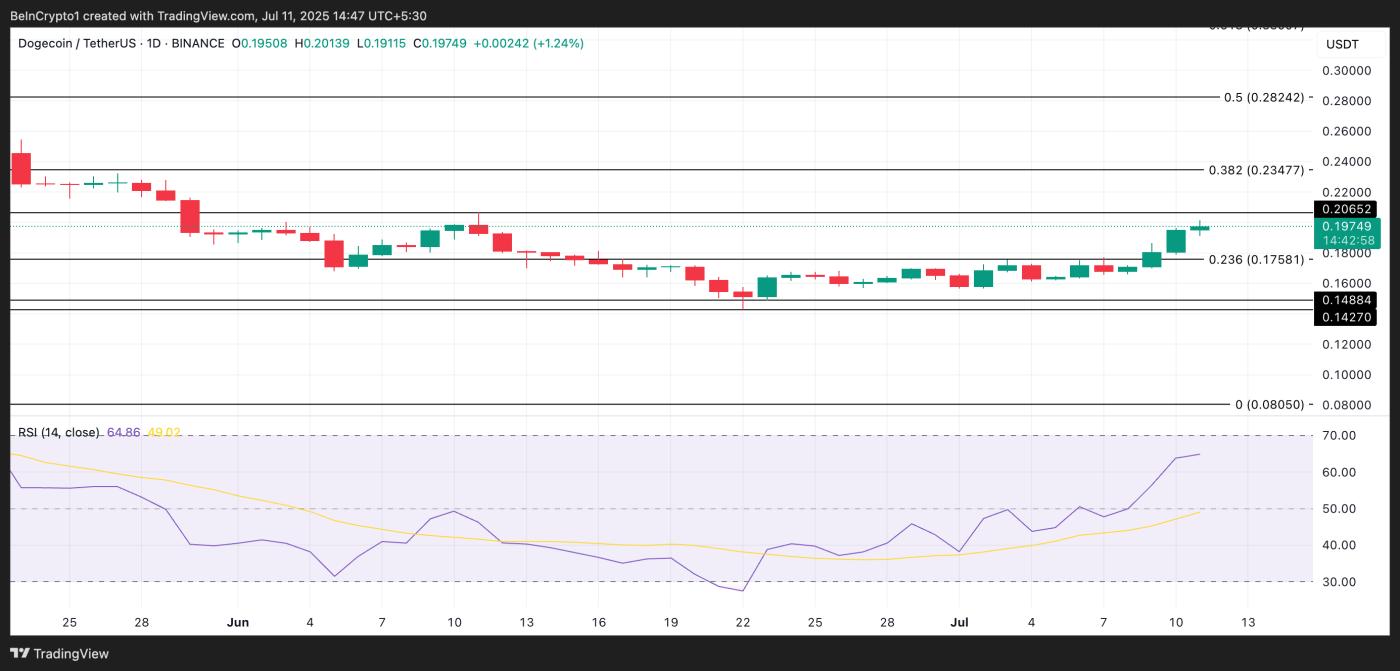Click the black 0.14884 price level tag
Screen dimensions: 1400x671
point(1345,298)
